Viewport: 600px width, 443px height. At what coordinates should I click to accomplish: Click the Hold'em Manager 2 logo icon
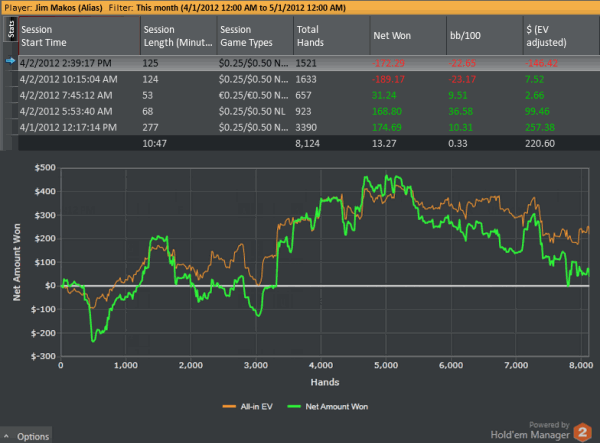[580, 430]
